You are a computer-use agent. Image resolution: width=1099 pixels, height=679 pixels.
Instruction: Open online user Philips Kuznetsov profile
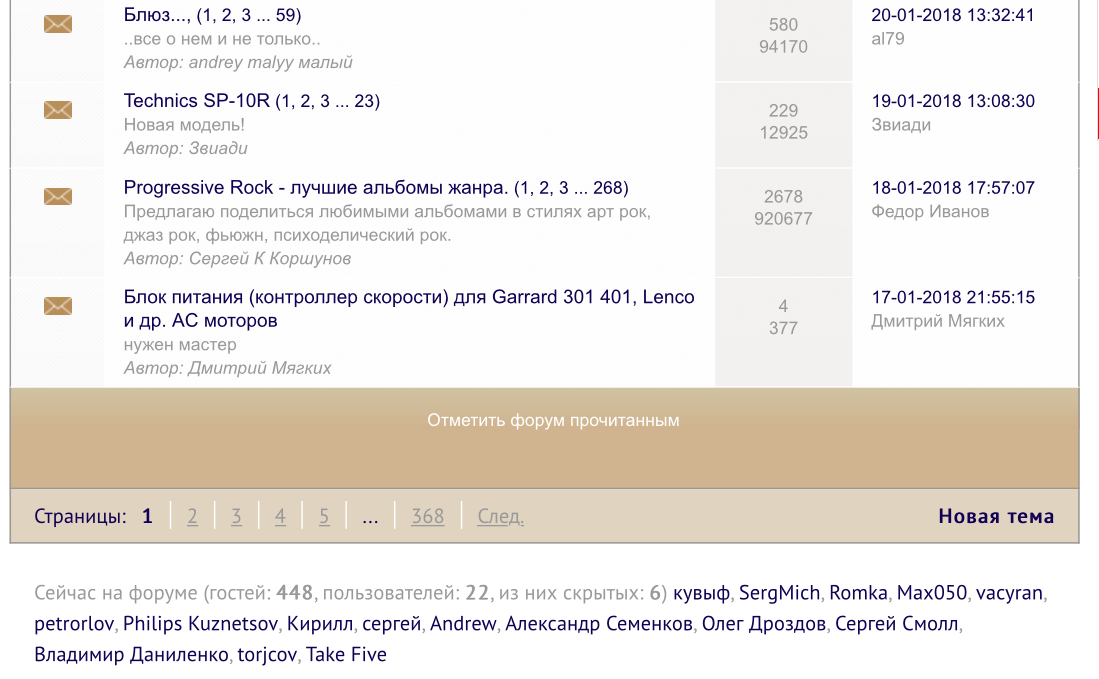point(200,624)
